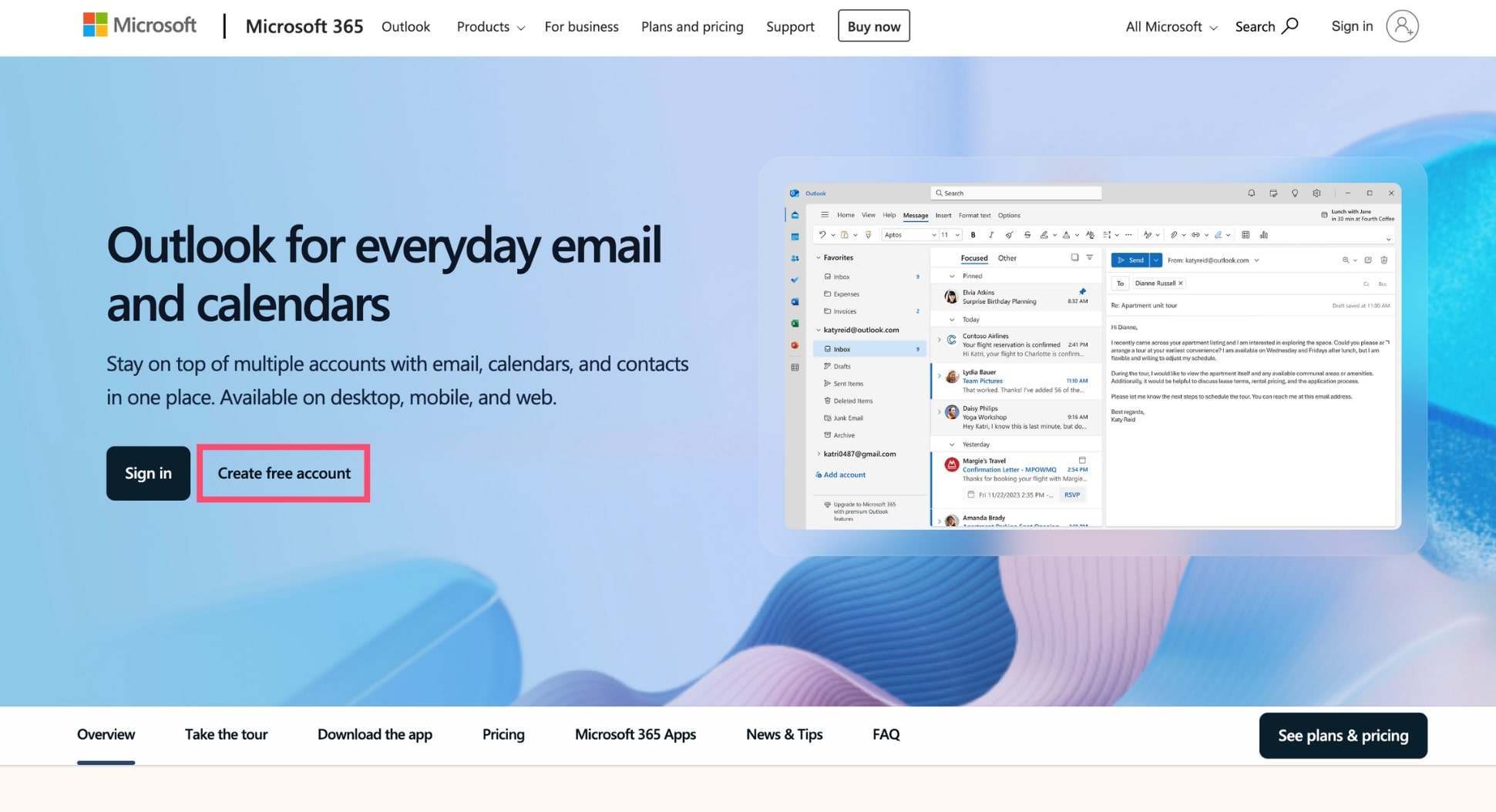Click the pin icon on Elvia Atkins' message
Viewport: 1496px width, 812px height.
pyautogui.click(x=1082, y=292)
